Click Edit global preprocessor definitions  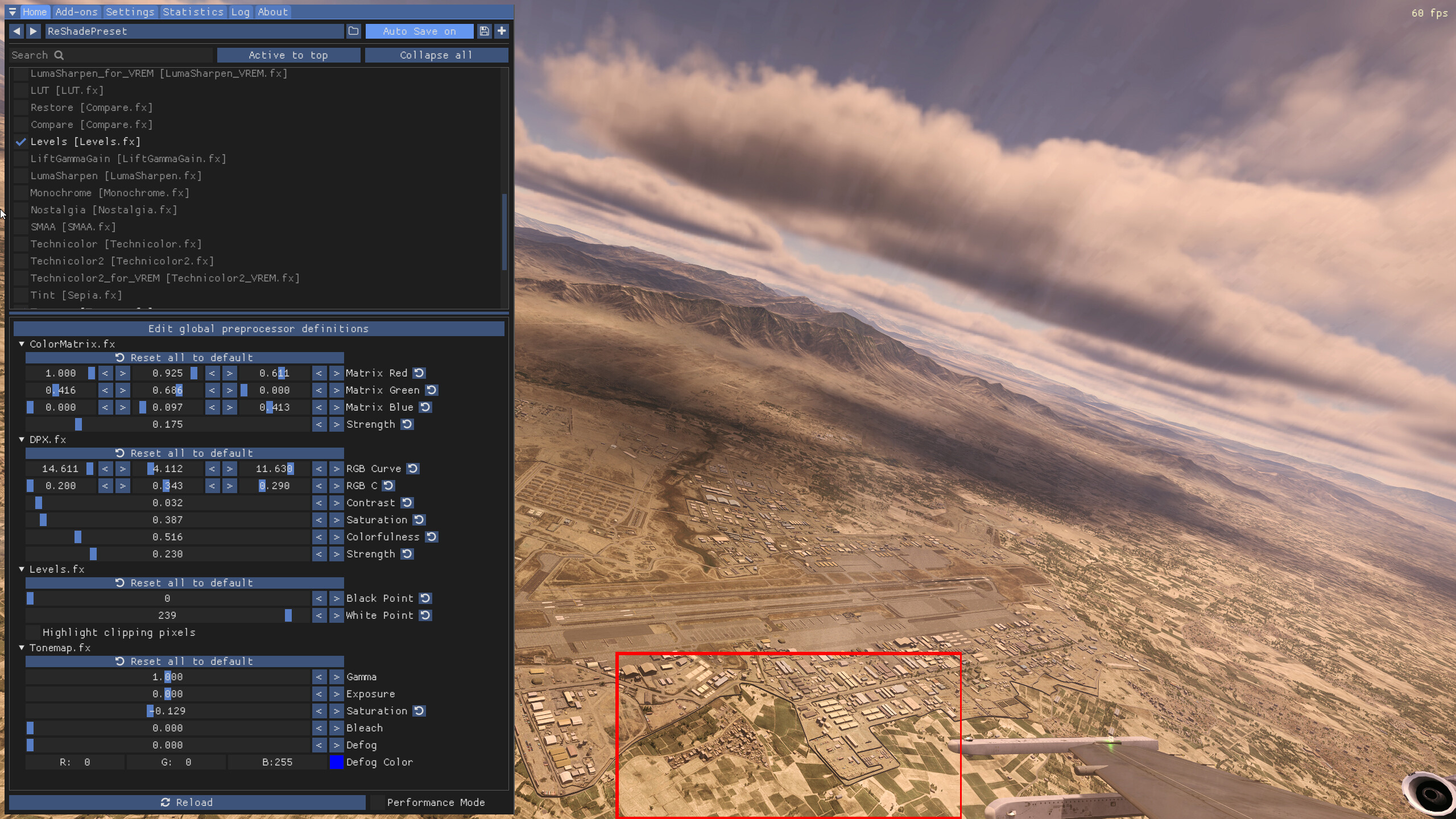tap(259, 329)
